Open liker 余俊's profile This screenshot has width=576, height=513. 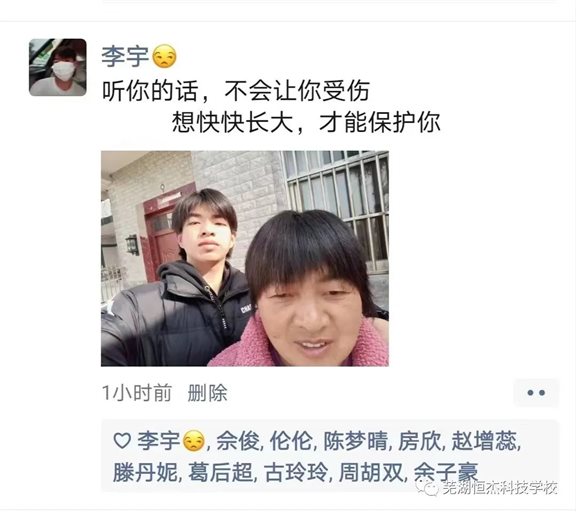(238, 441)
